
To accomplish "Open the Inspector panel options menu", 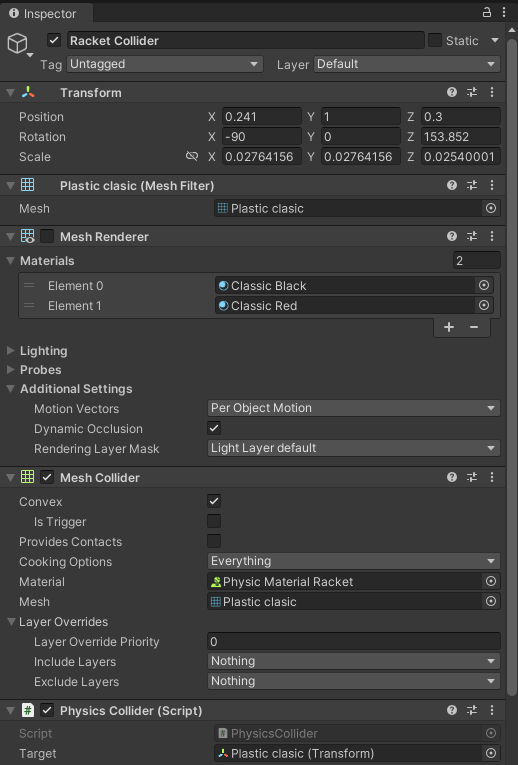I will [504, 13].
